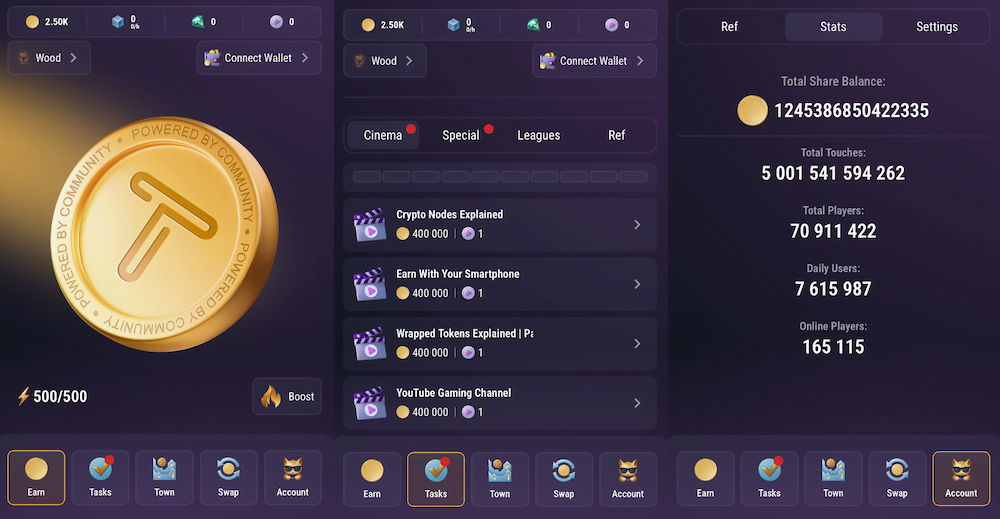Viewport: 1000px width, 519px height.
Task: Click Connect Wallet in the left panel
Action: [x=259, y=58]
